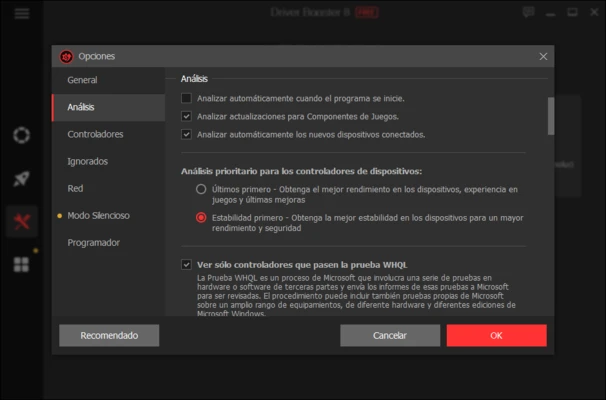
Task: Maximize the Driver Booster window
Action: pyautogui.click(x=572, y=12)
